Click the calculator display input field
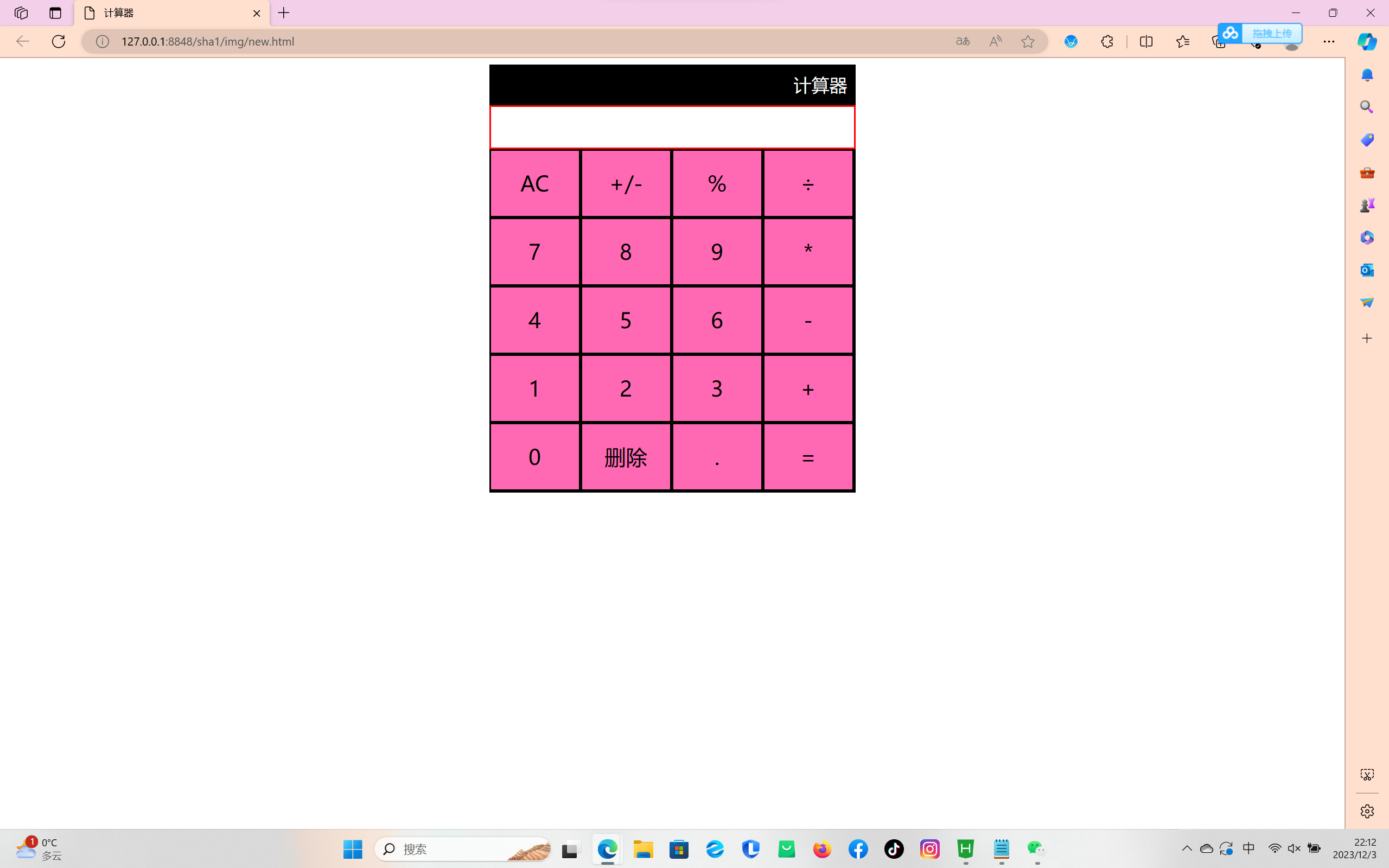The image size is (1389, 868). (672, 127)
